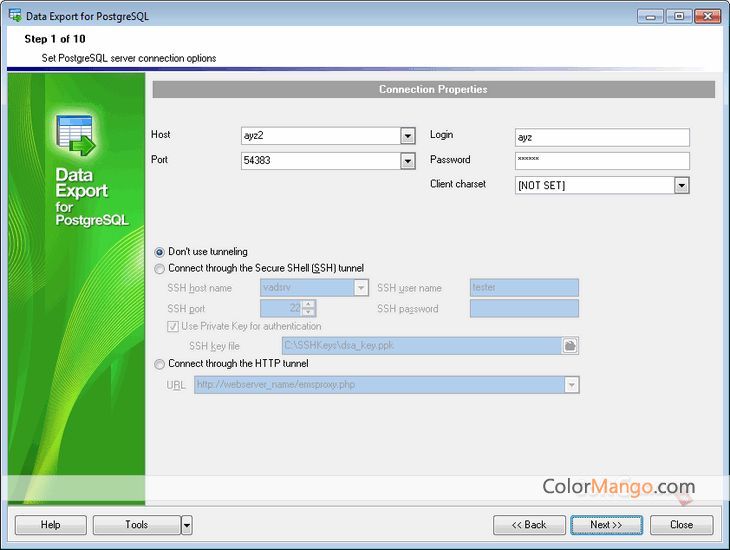The width and height of the screenshot is (730, 550).
Task: Click the Data Export table logo icon
Action: click(76, 136)
